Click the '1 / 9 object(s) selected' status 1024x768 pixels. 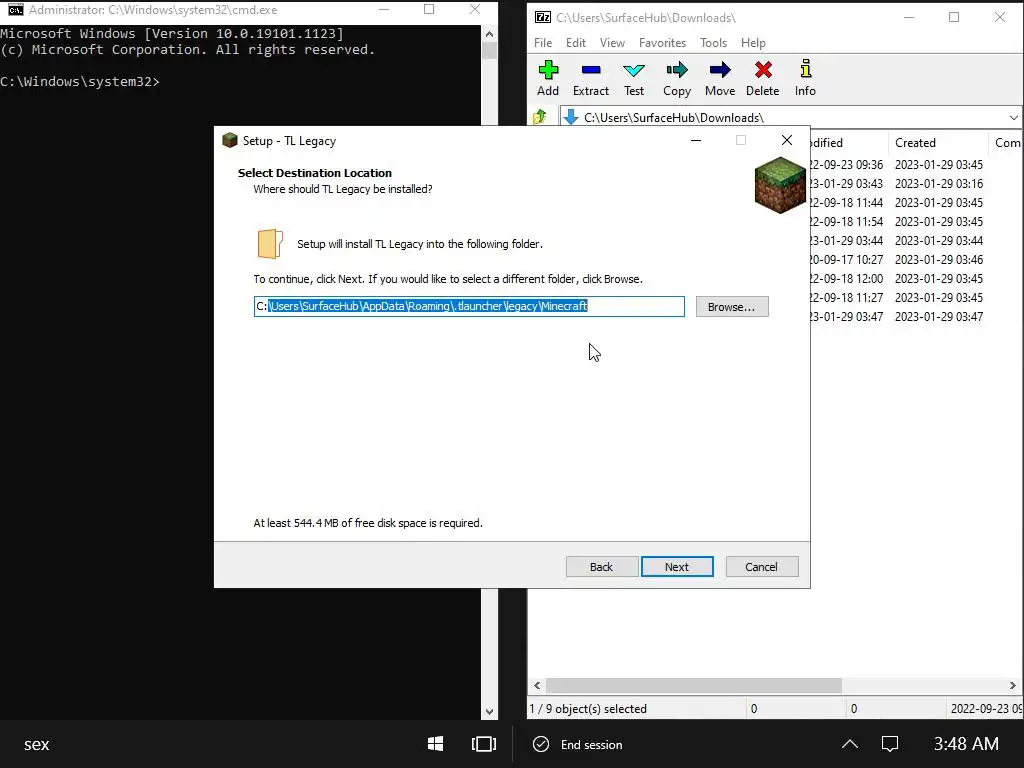[x=588, y=709]
